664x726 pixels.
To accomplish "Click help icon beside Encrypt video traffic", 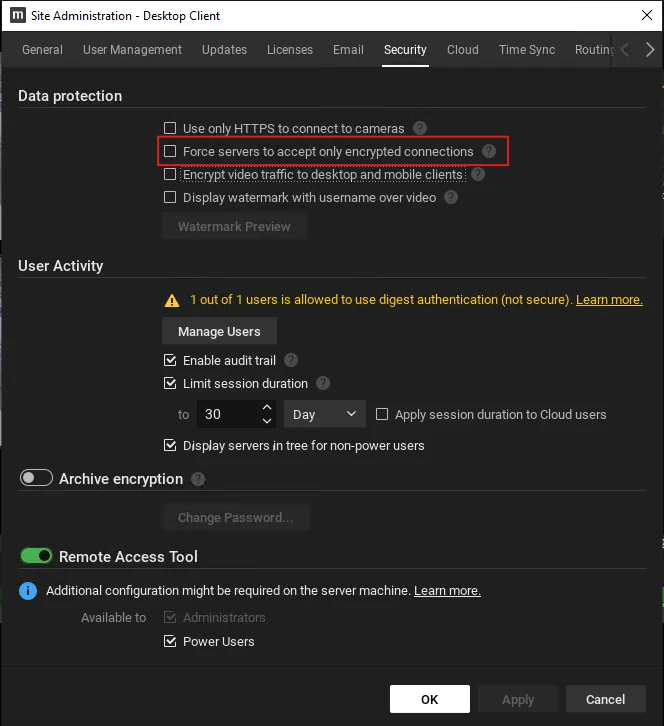I will pos(478,174).
